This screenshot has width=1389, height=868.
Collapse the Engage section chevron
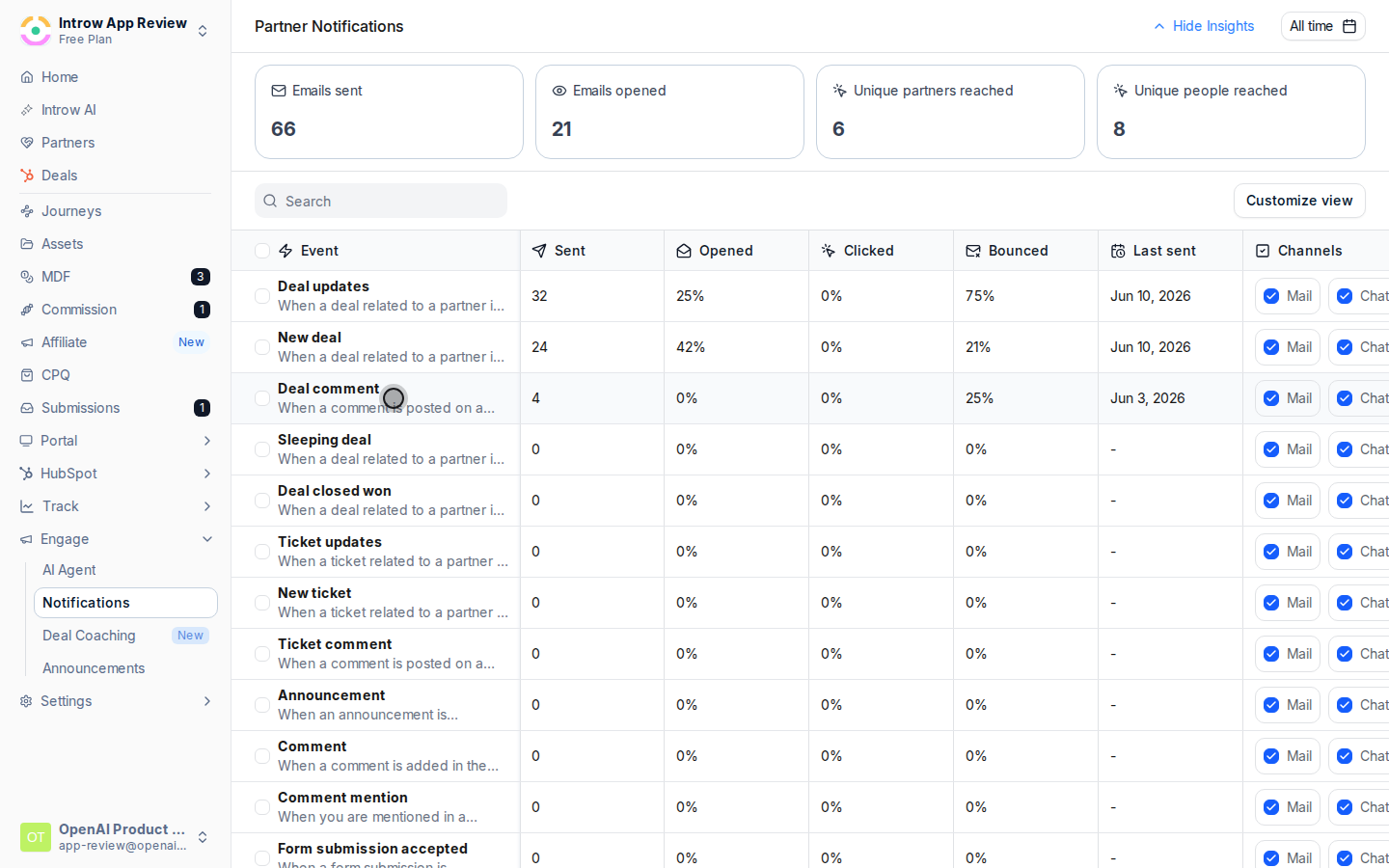coord(206,539)
